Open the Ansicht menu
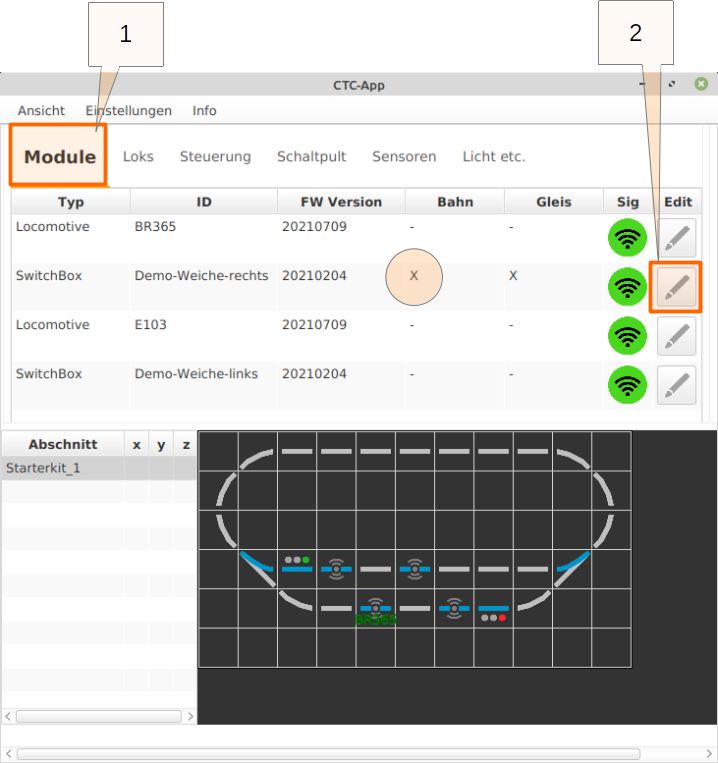 [41, 110]
